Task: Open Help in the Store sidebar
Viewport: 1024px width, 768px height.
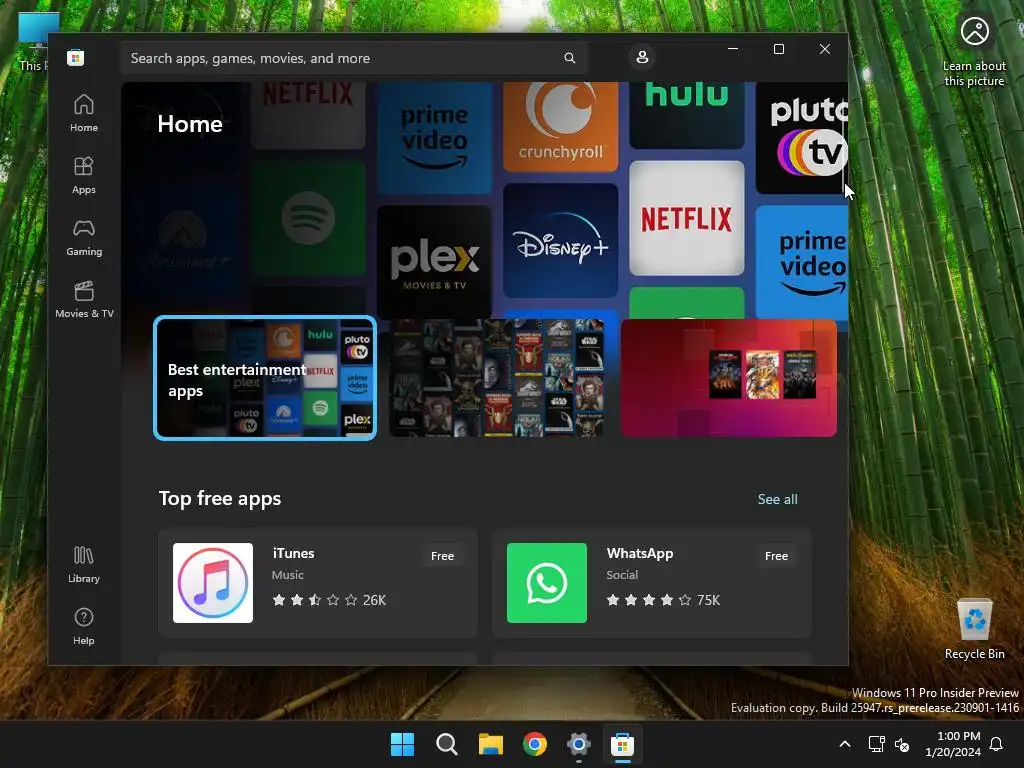Action: click(x=84, y=627)
